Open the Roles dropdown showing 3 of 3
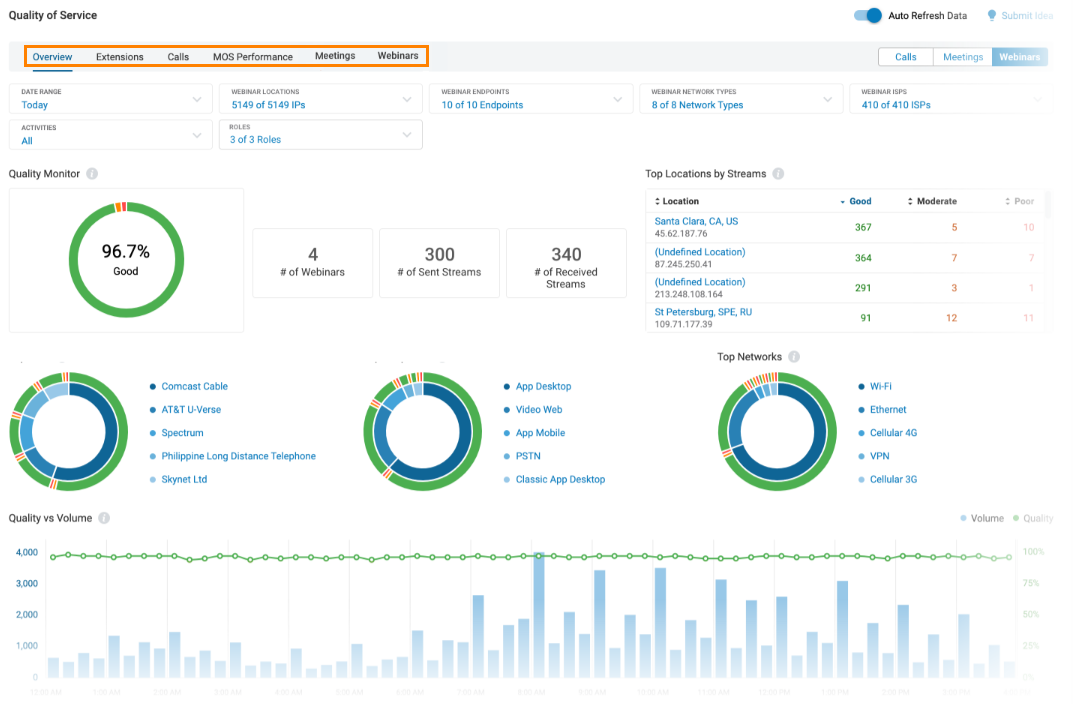Screen dimensions: 1074x704 [x=320, y=134]
